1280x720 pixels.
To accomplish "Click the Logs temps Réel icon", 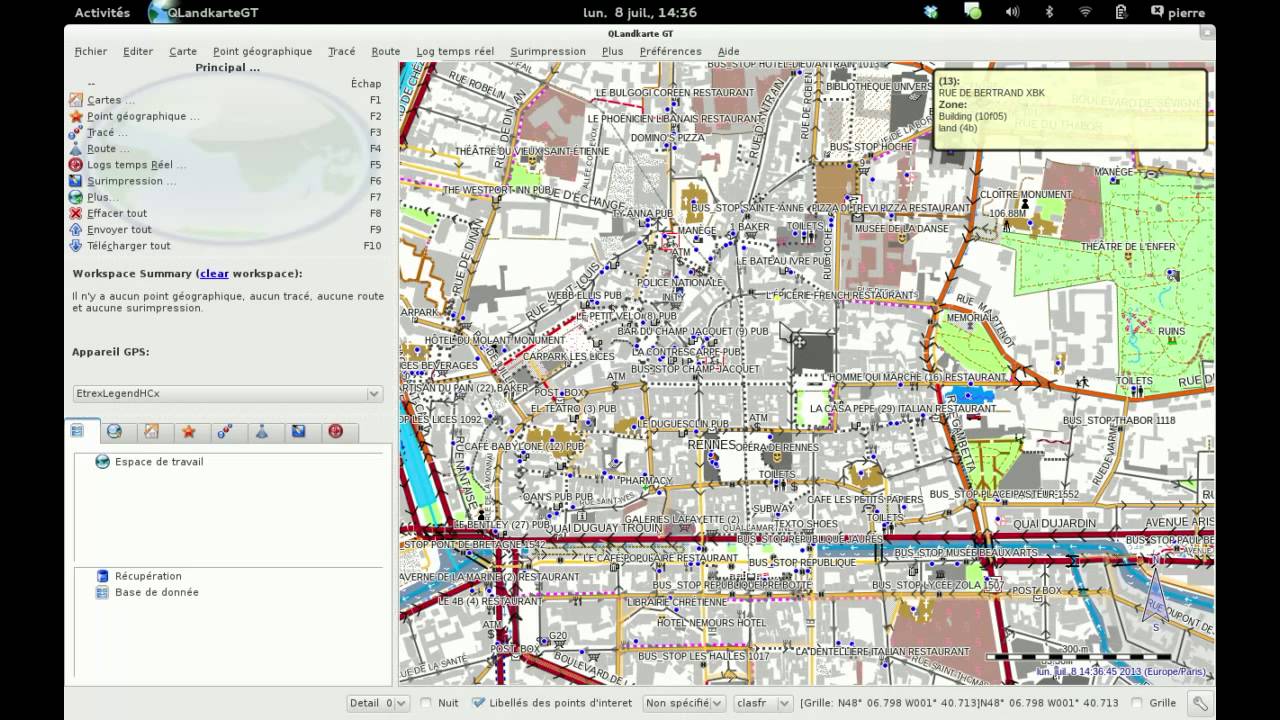I will click(76, 164).
